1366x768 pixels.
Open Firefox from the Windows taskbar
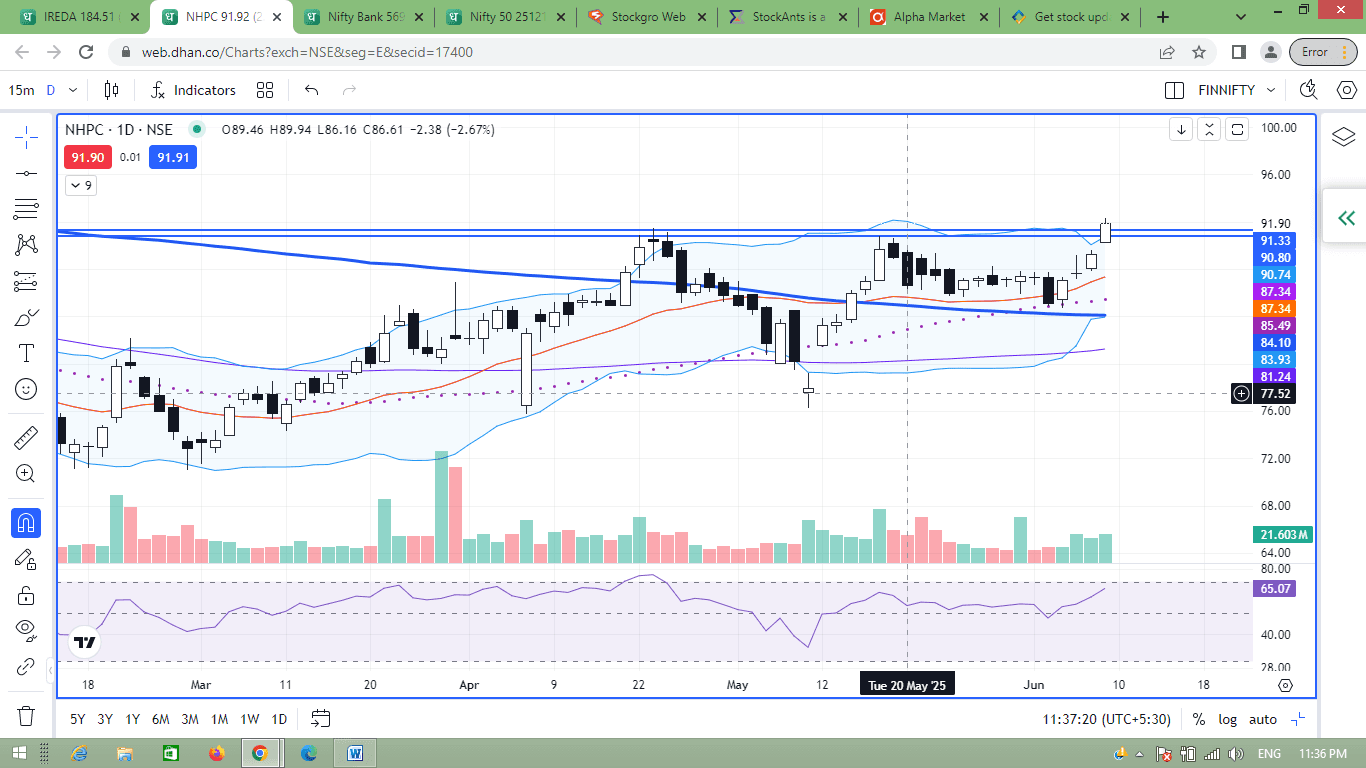pos(217,753)
